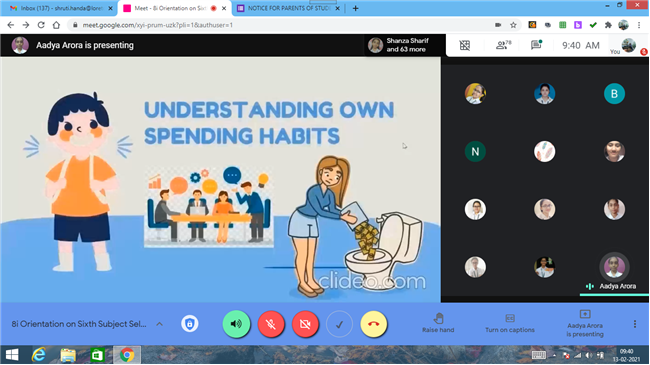The image size is (650, 365).
Task: Click Raise hand
Action: pos(438,323)
